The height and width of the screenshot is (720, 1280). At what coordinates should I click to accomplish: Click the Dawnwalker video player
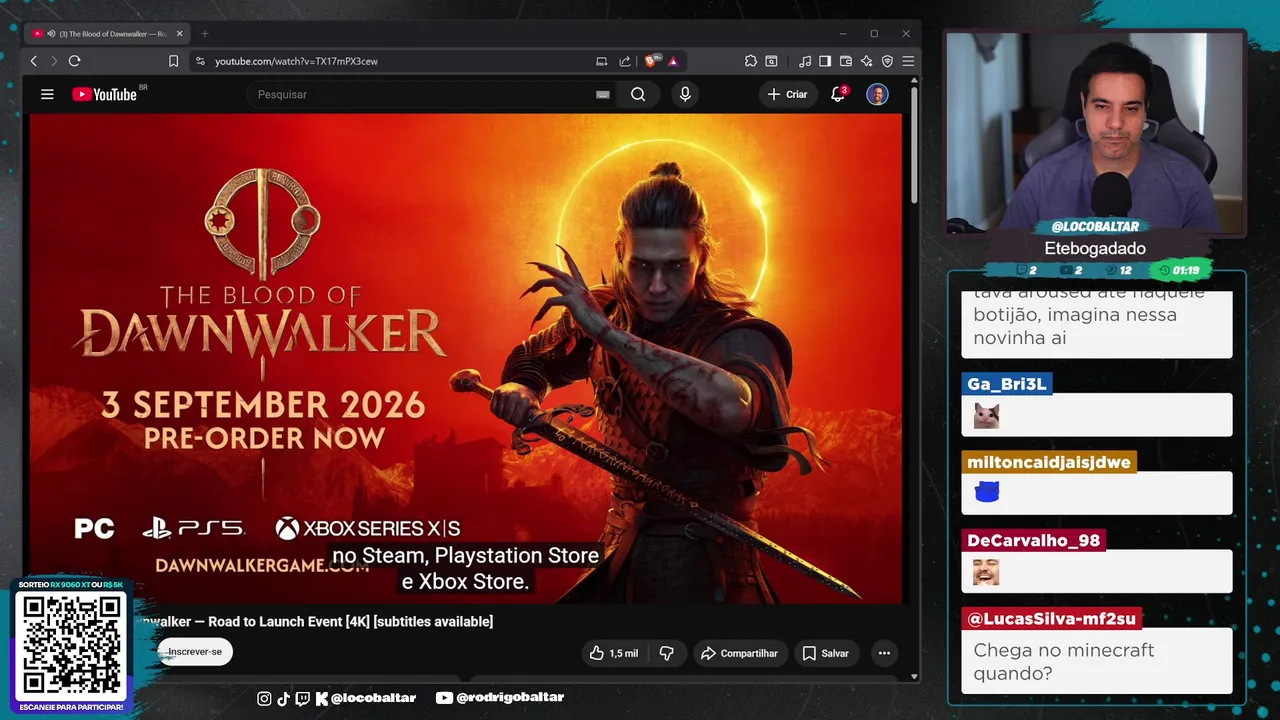click(465, 358)
